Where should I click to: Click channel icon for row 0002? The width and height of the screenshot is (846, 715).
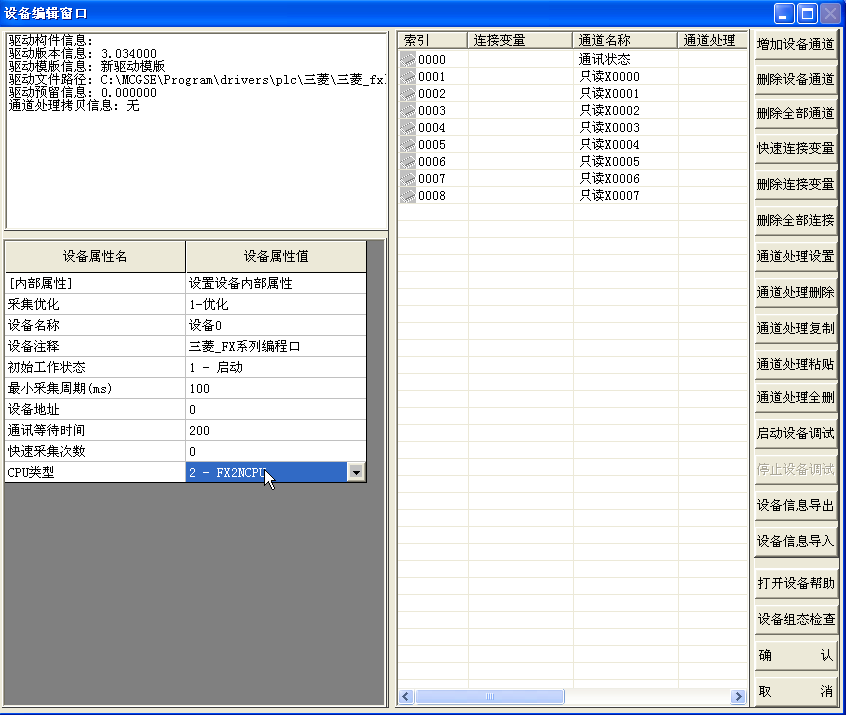click(x=407, y=93)
